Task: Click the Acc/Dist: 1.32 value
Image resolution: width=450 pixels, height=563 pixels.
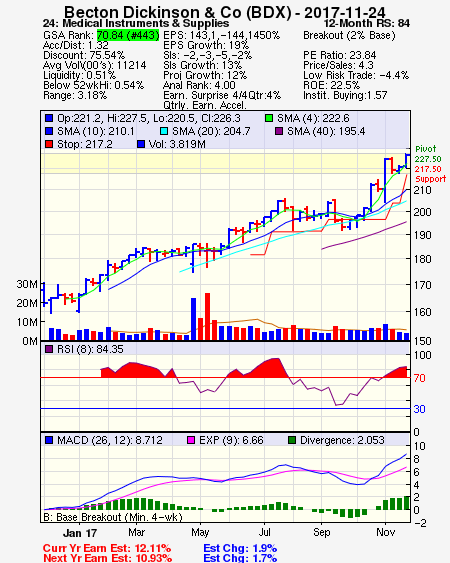Action: tap(76, 45)
